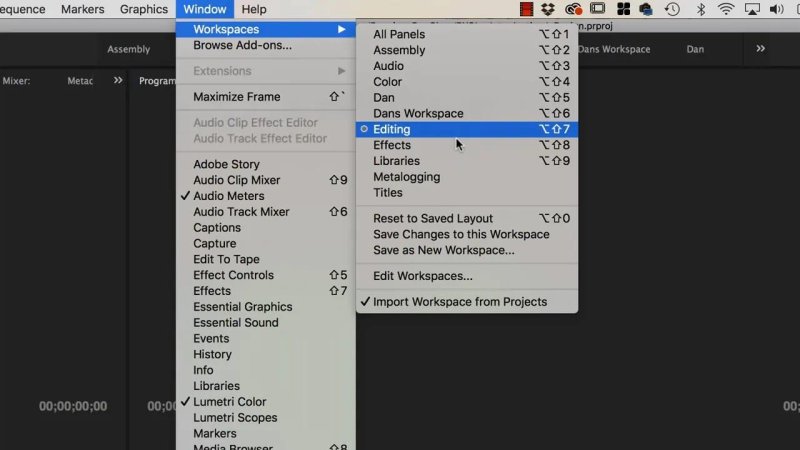Switch to Dans Workspace in submenu

(x=467, y=114)
